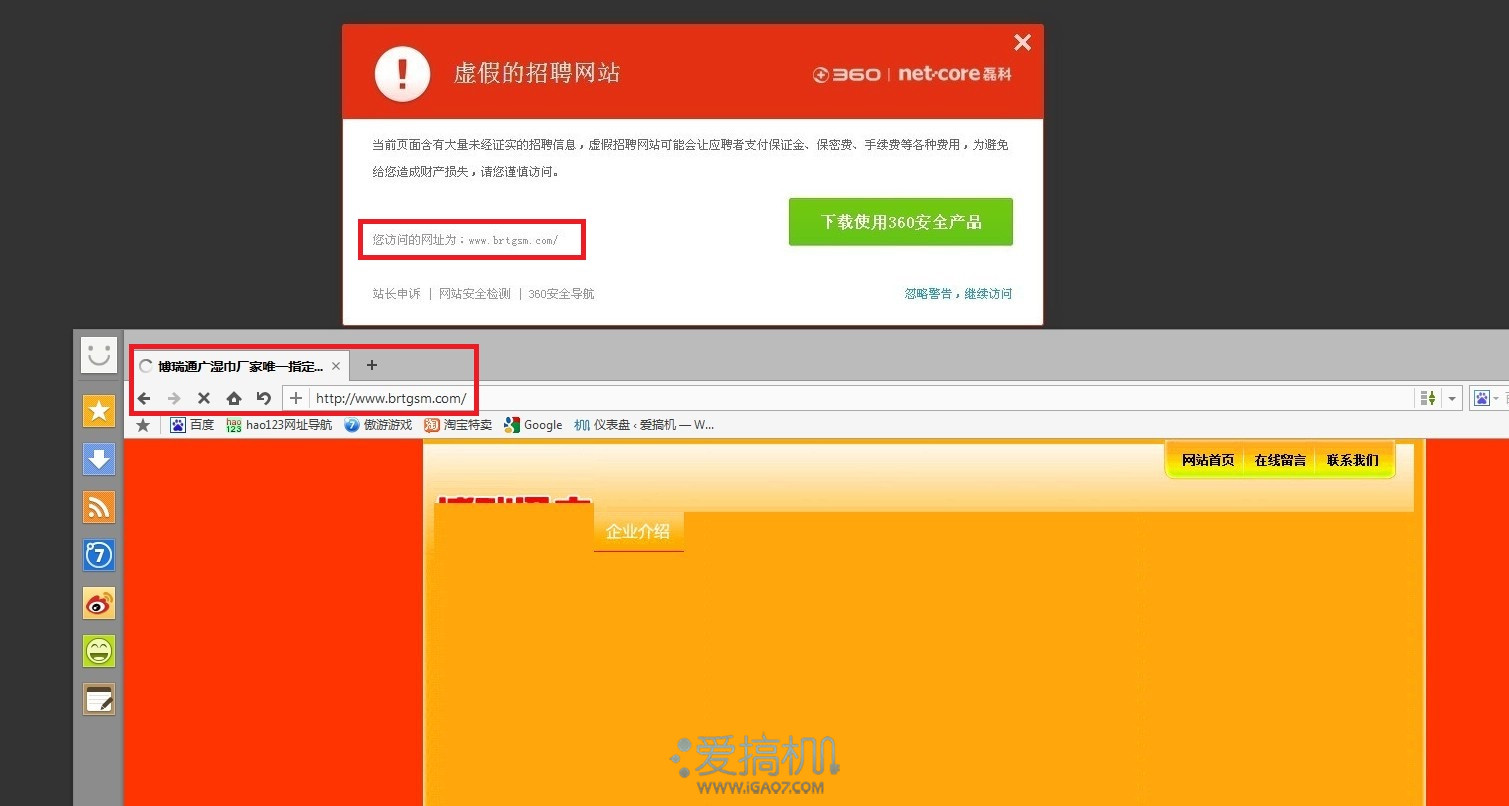The width and height of the screenshot is (1509, 806).
Task: Open a new tab with plus button
Action: (372, 365)
